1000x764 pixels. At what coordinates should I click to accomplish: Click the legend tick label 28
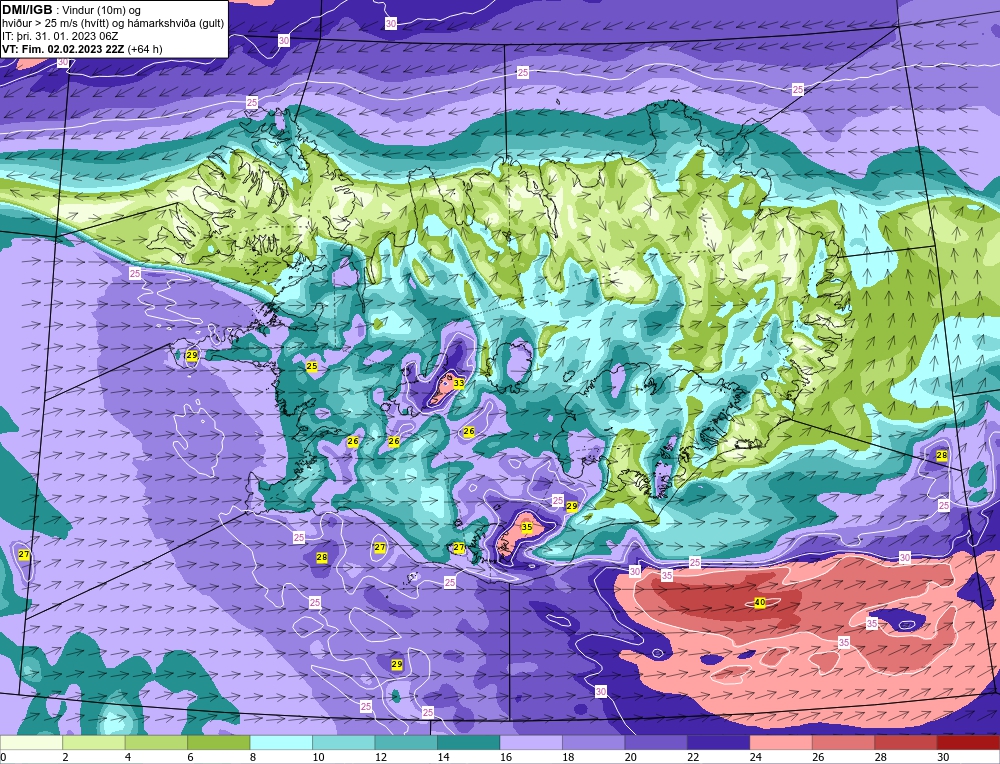pos(881,757)
